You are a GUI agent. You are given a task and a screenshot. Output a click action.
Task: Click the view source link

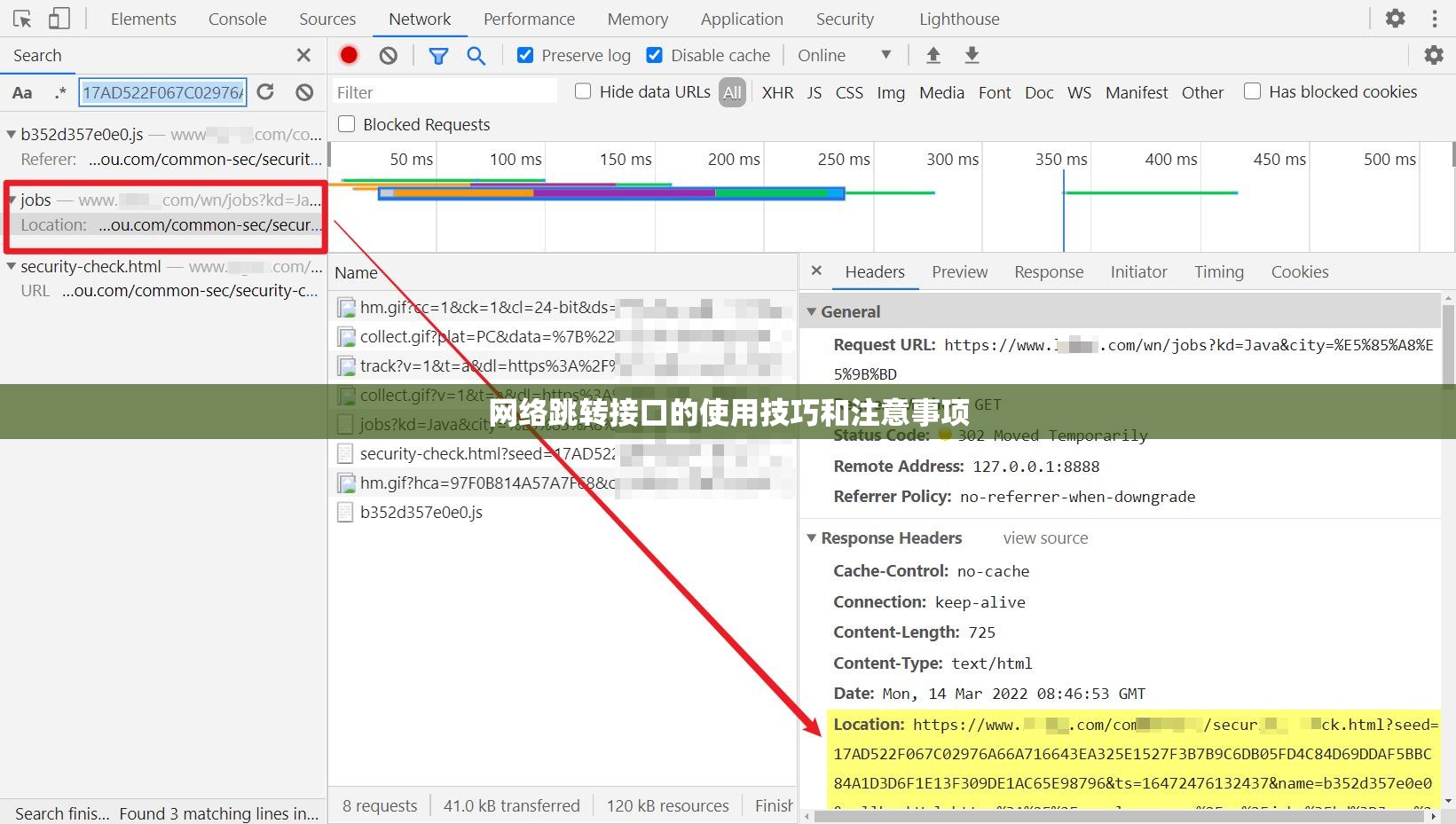(1044, 538)
